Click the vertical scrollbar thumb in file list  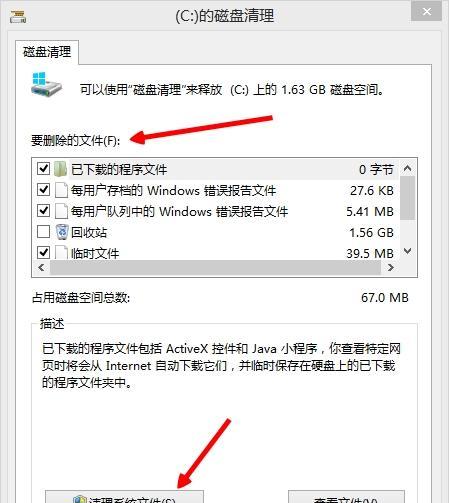click(x=407, y=198)
